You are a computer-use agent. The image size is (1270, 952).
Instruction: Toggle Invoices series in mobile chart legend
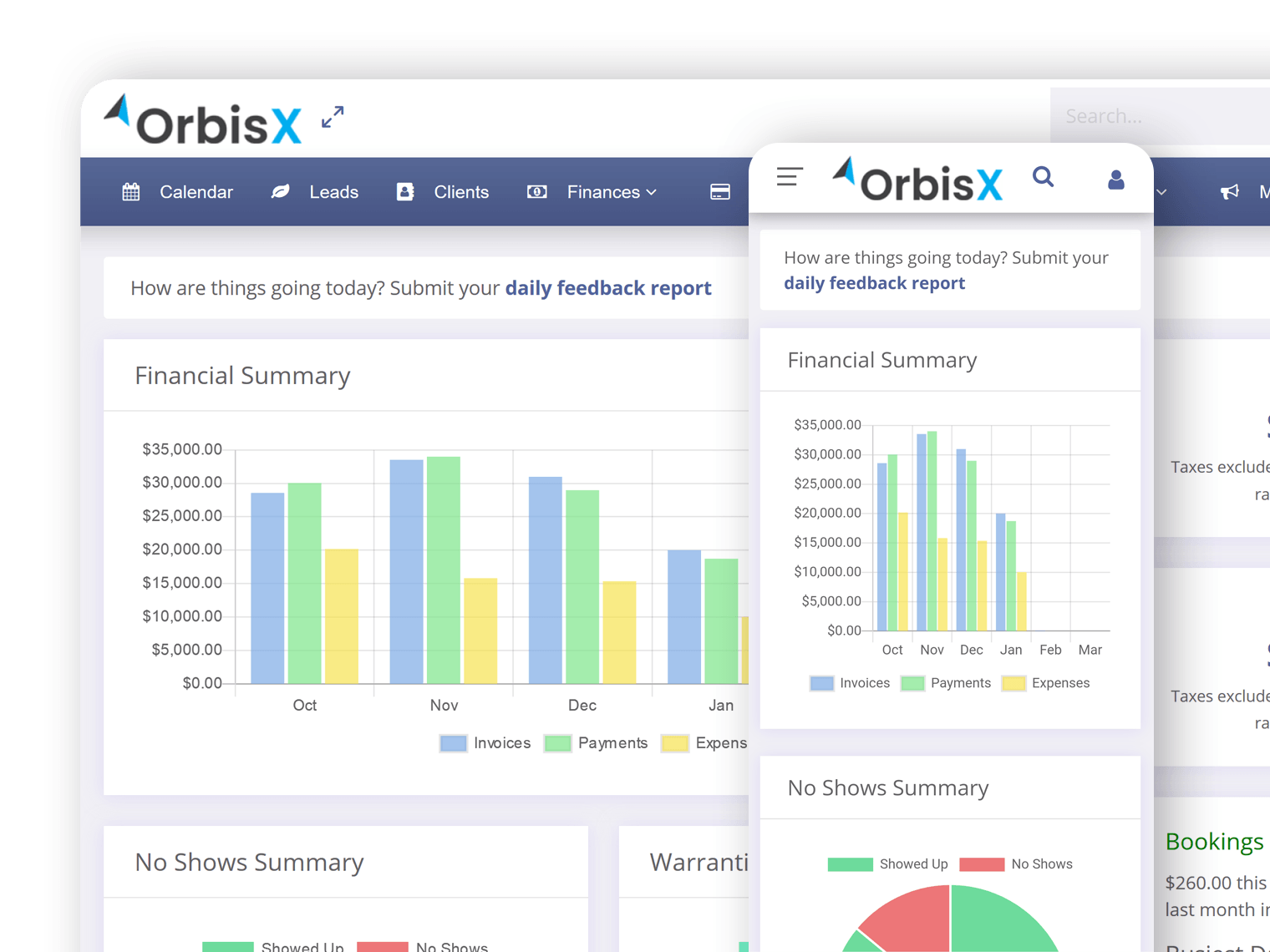coord(850,683)
